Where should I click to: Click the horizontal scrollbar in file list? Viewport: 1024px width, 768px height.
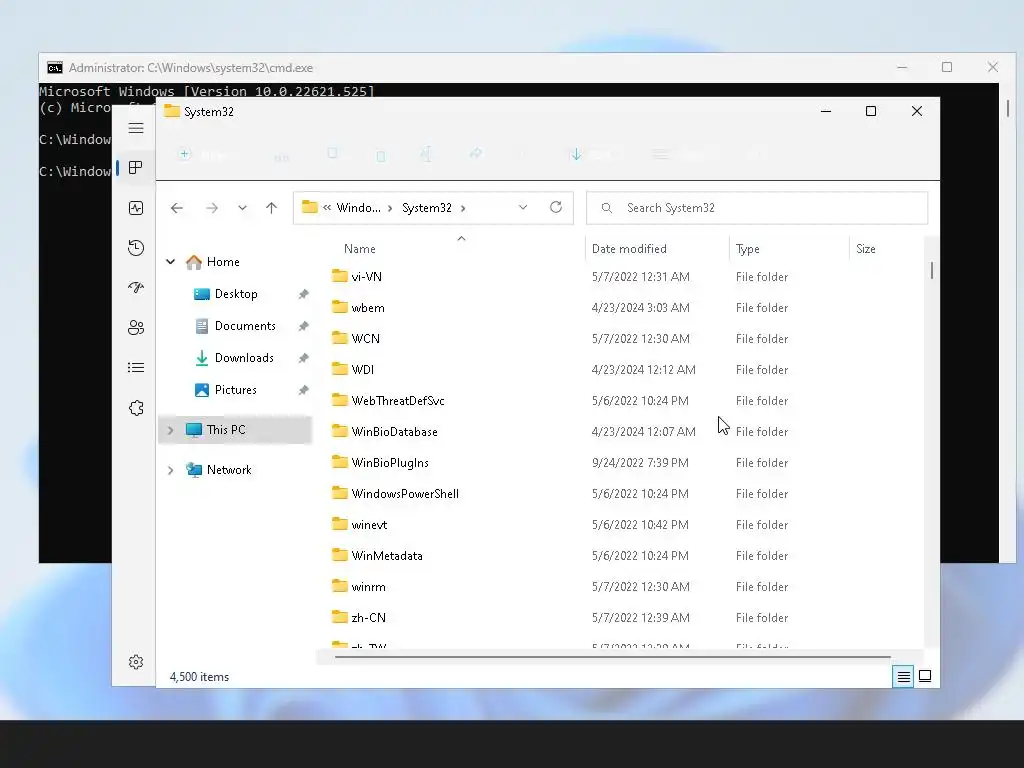613,657
